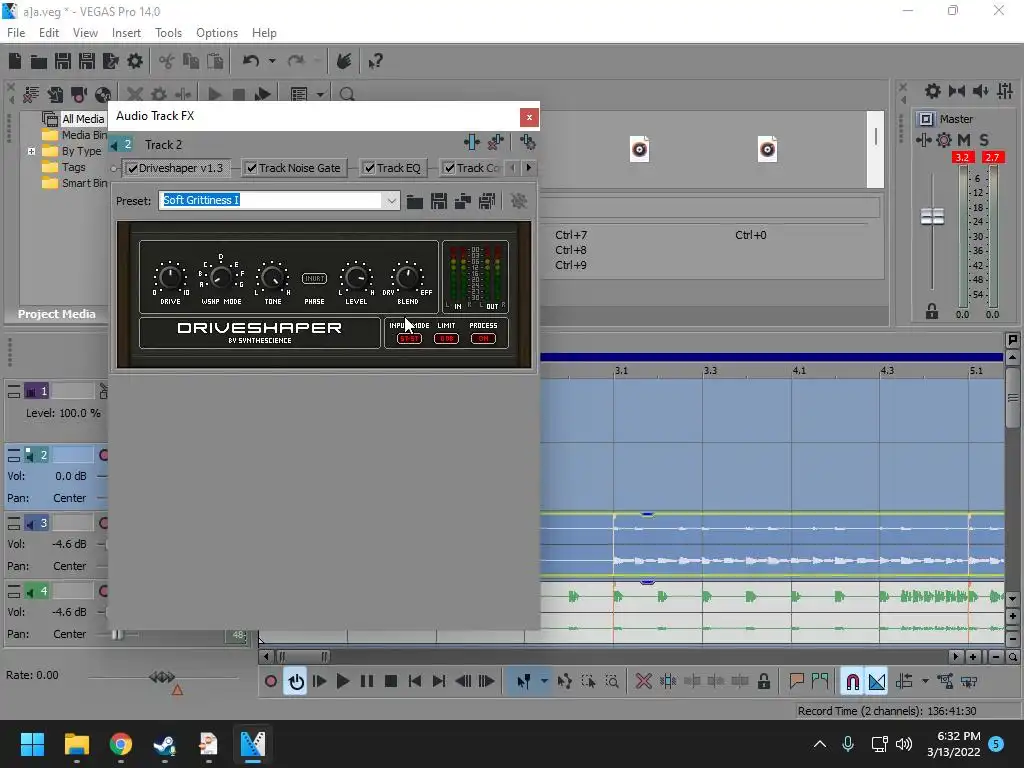1024x768 pixels.
Task: Save the Driveshaper preset
Action: point(439,201)
